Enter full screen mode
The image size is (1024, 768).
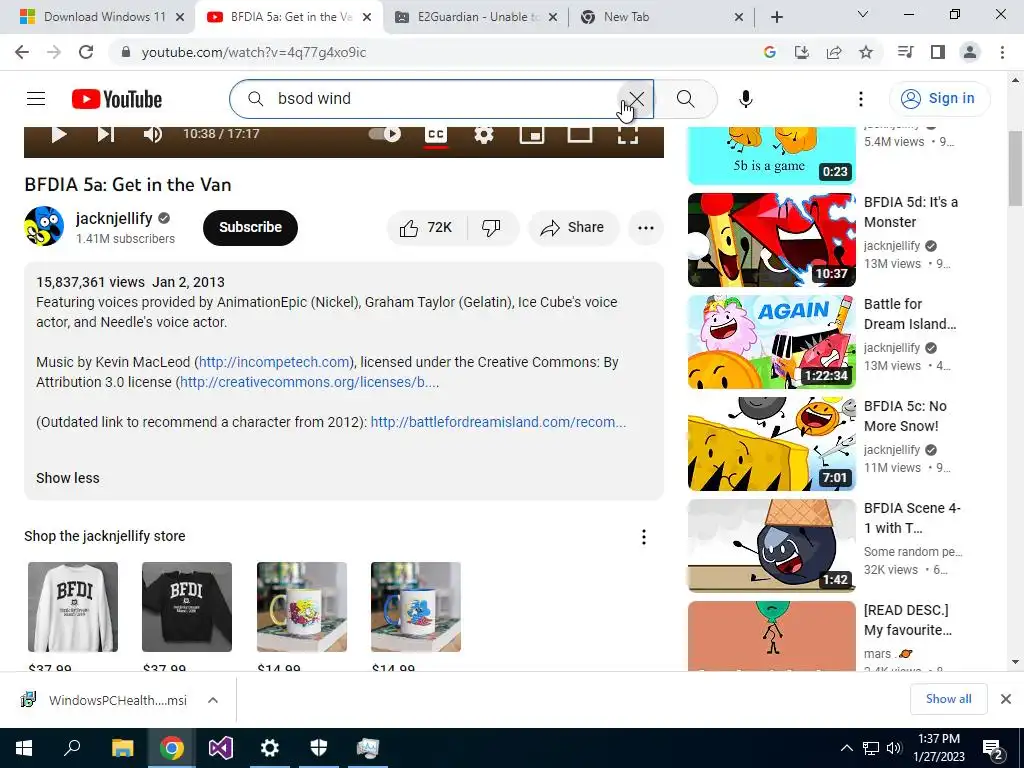628,134
